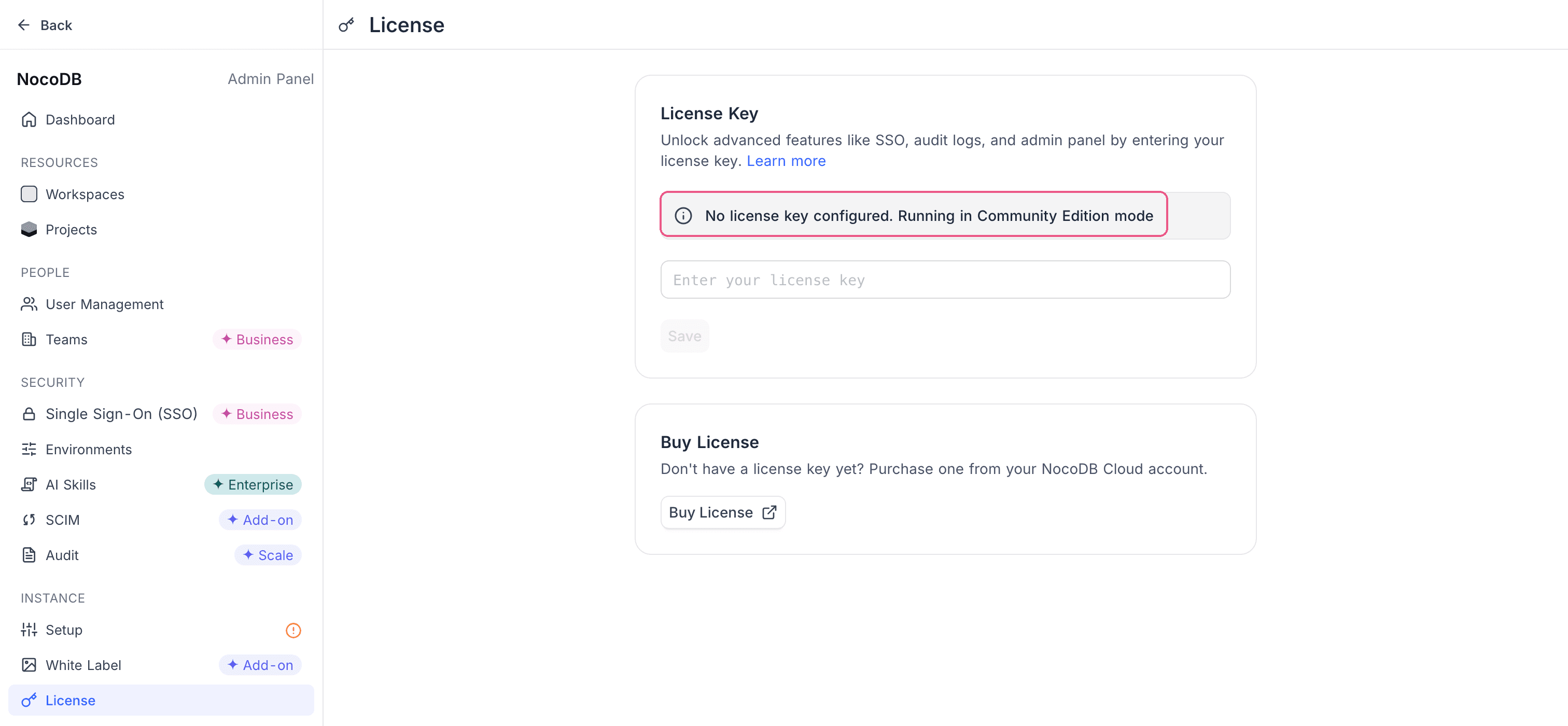Open the Dashboard home icon

[29, 119]
